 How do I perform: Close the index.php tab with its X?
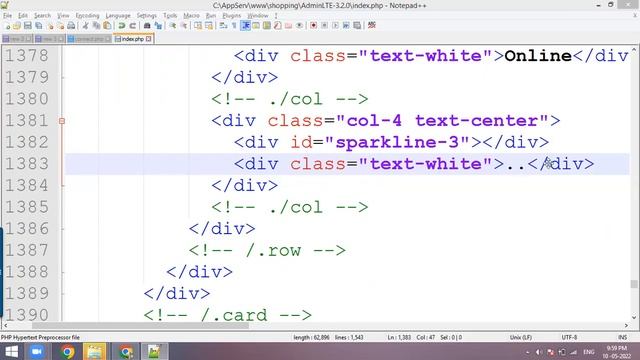[149, 39]
